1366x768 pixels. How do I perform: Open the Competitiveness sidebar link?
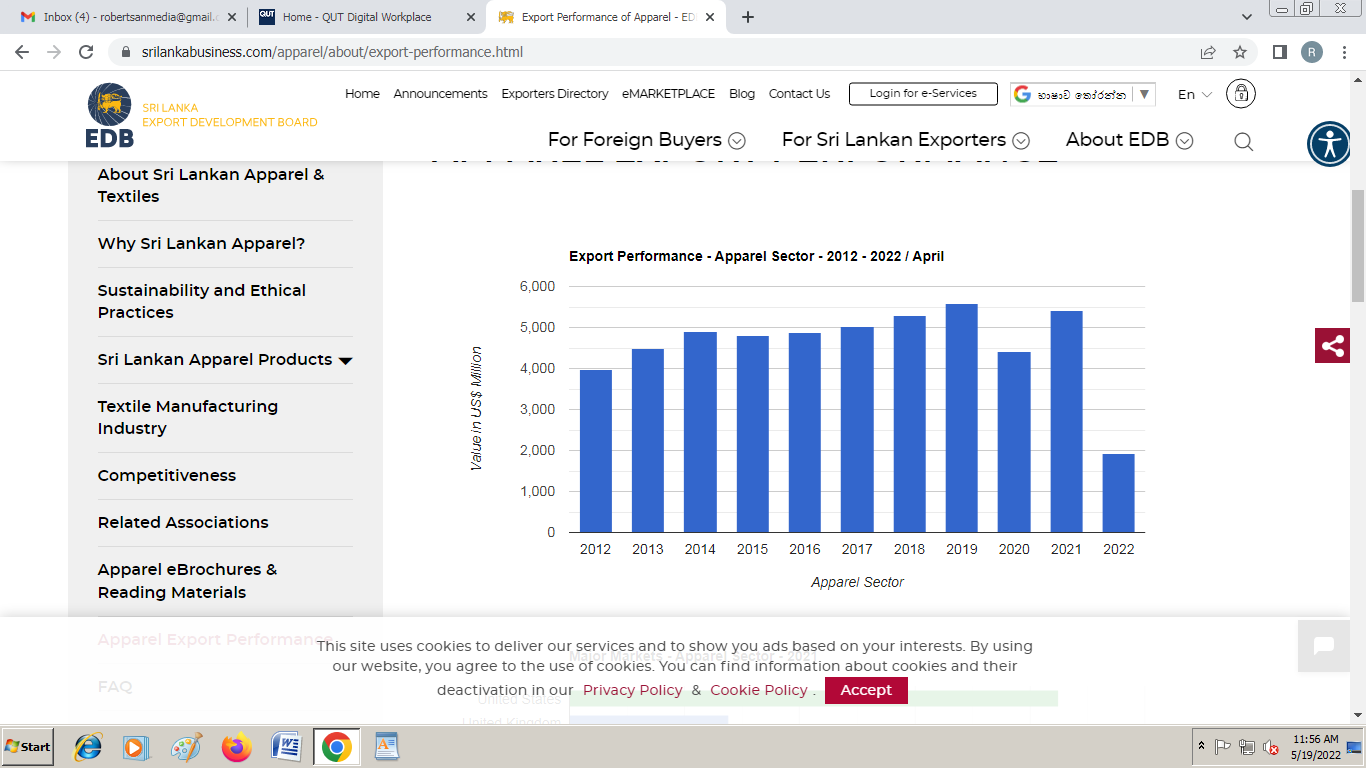tap(167, 476)
